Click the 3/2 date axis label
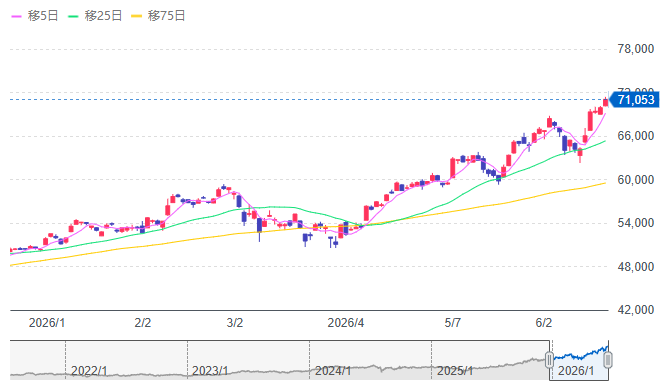The height and width of the screenshot is (383, 660). [x=235, y=323]
